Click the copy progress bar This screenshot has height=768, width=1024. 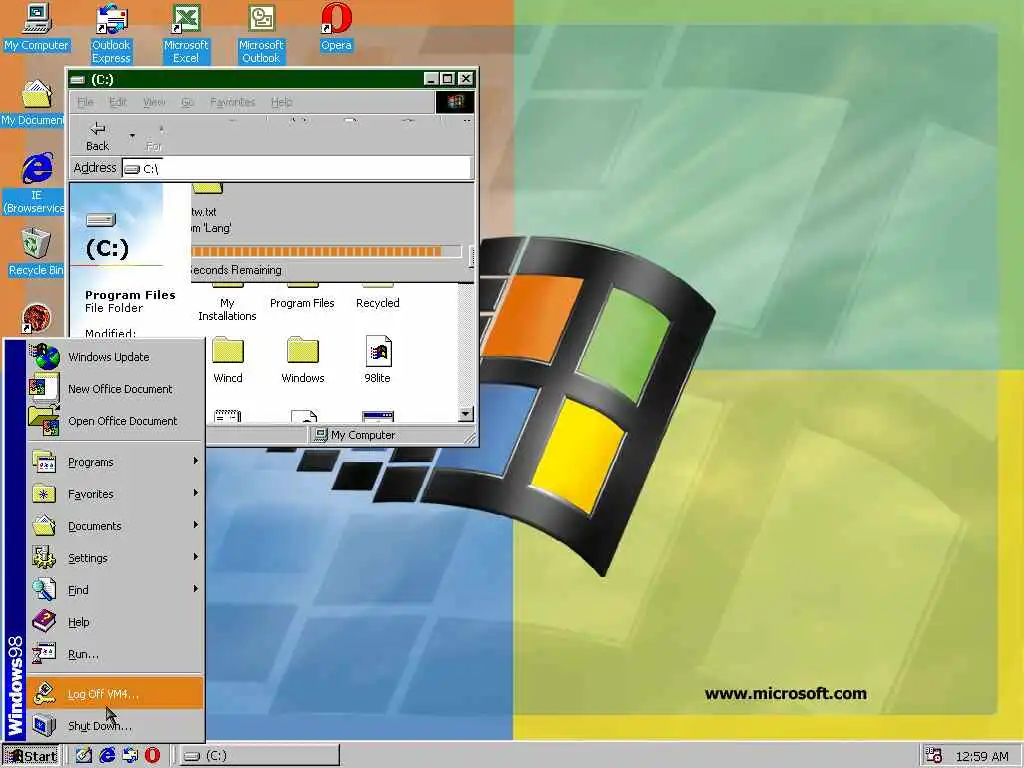(325, 251)
